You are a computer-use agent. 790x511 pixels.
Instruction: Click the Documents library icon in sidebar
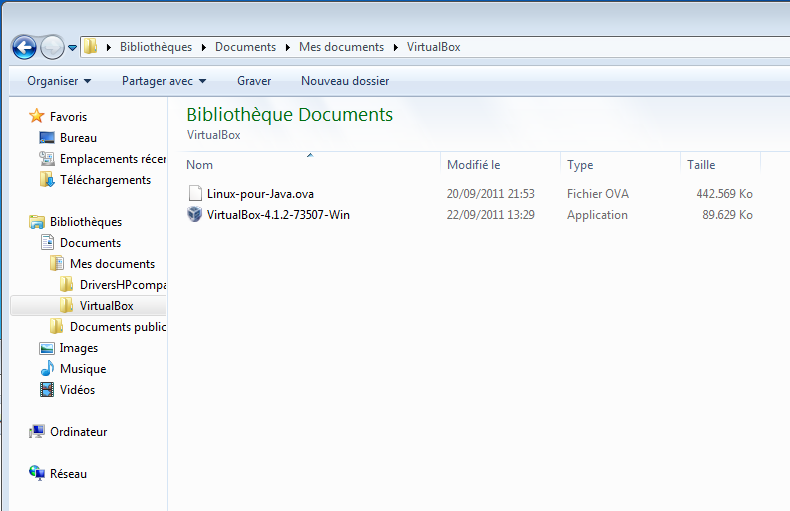coord(47,242)
